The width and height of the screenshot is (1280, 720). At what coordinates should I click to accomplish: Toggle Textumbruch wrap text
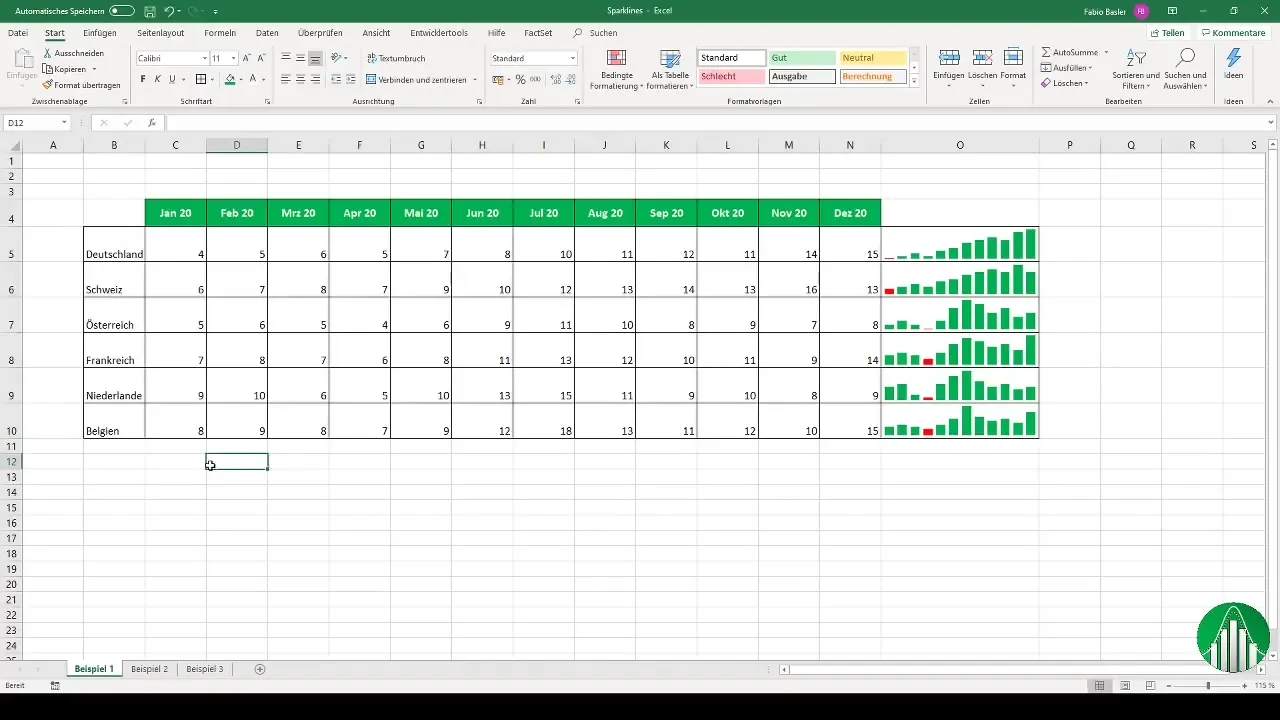pyautogui.click(x=396, y=58)
